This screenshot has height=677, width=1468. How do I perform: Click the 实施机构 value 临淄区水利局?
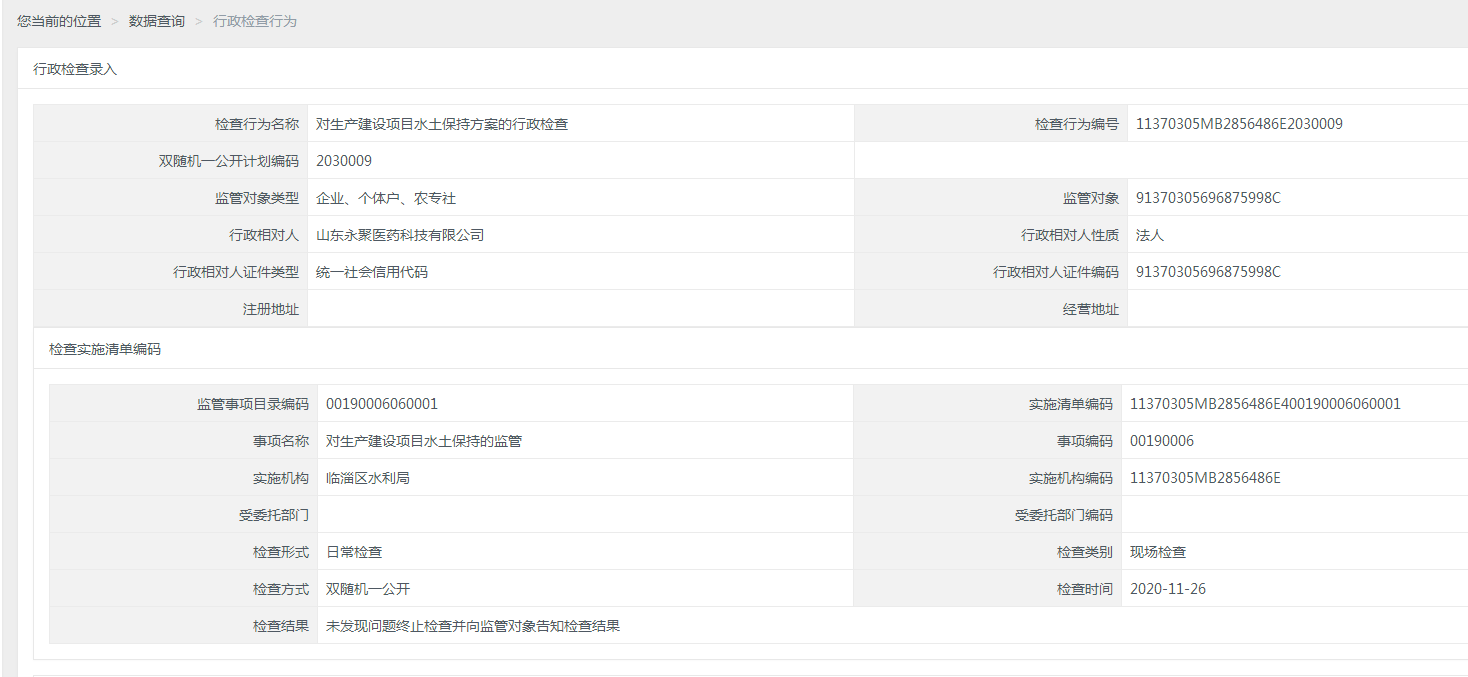368,478
